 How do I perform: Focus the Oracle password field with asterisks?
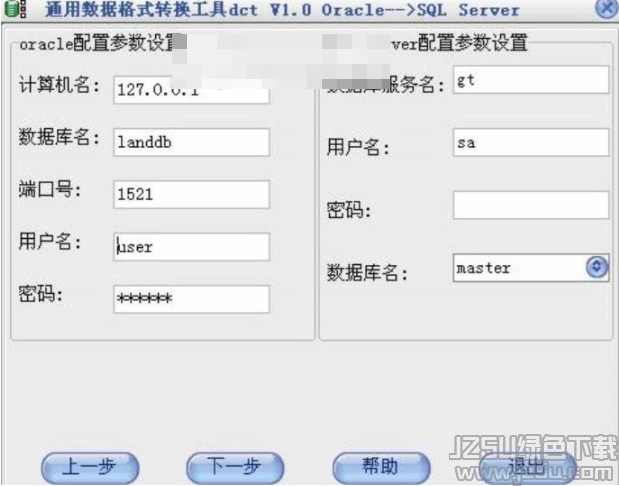[191, 299]
